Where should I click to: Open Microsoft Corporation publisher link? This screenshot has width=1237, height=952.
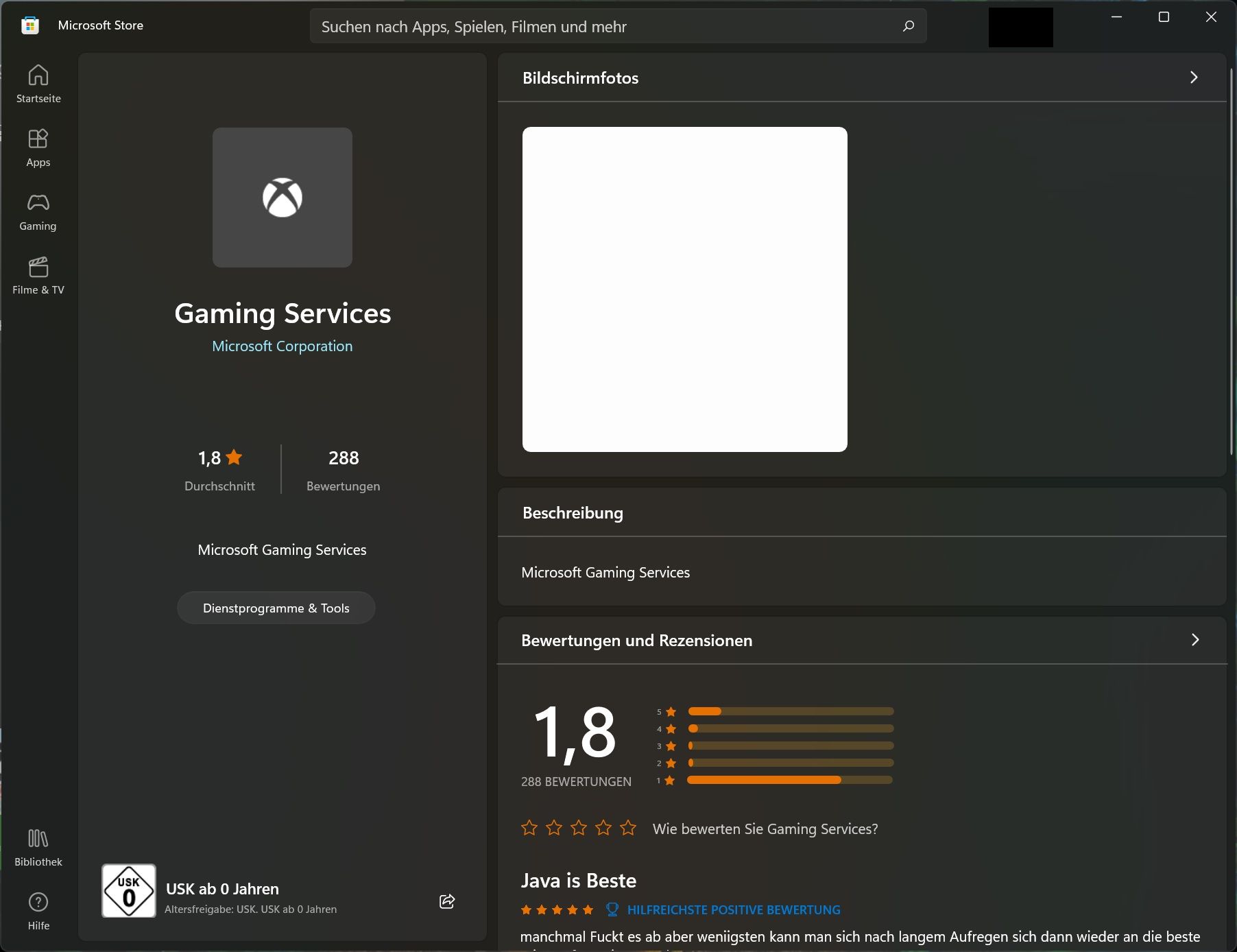(283, 346)
